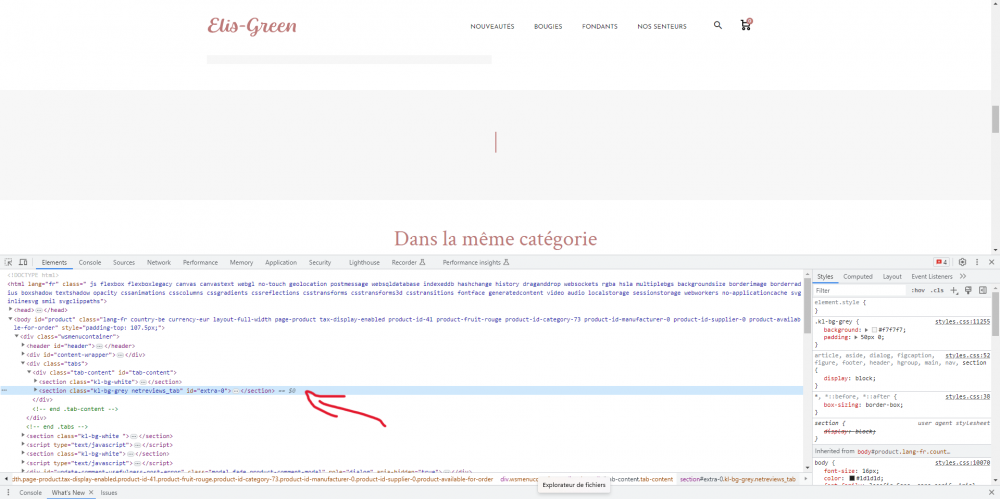Image resolution: width=1000 pixels, height=499 pixels.
Task: Add a new style rule with plus icon
Action: coord(954,290)
